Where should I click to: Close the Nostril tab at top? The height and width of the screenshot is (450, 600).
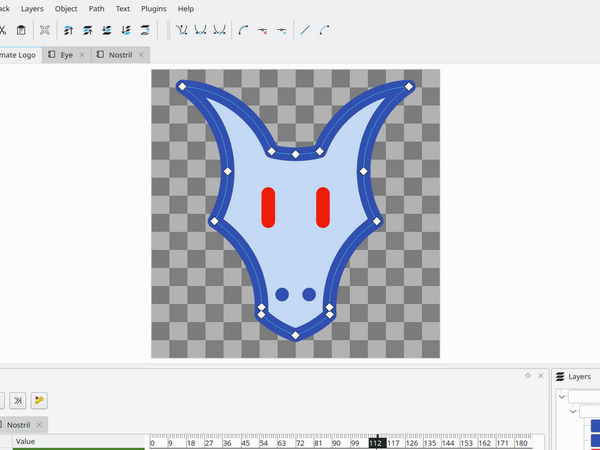tap(142, 54)
